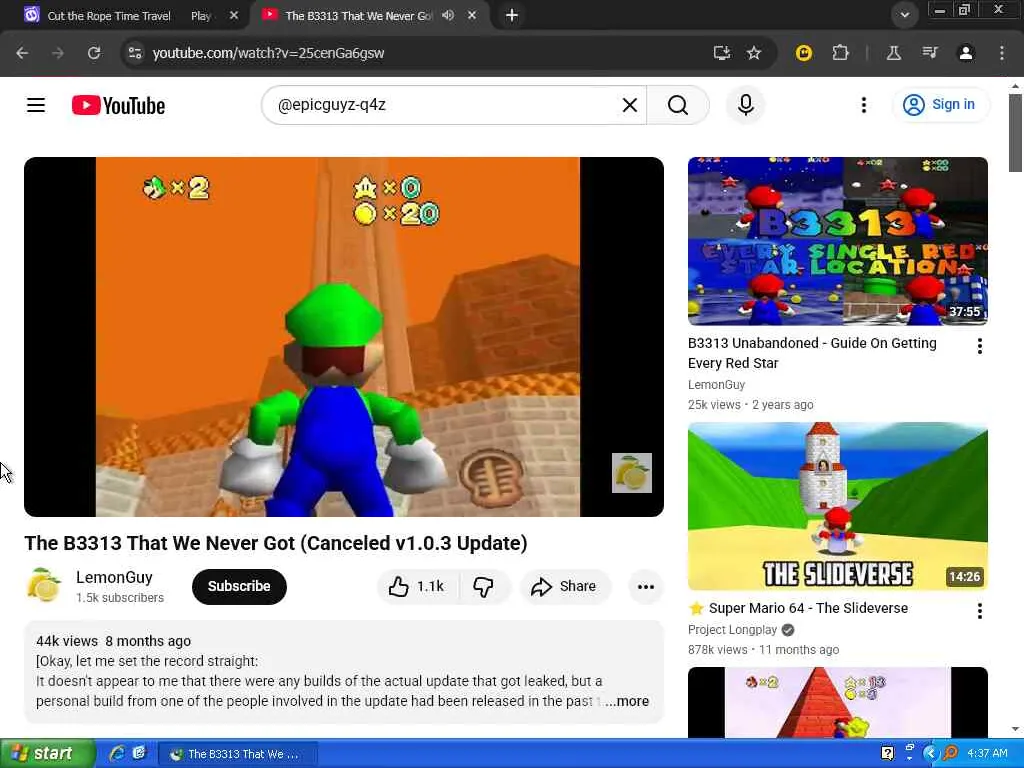The image size is (1024, 768).
Task: Mute the B3313 tab audio speaker icon
Action: pyautogui.click(x=448, y=15)
